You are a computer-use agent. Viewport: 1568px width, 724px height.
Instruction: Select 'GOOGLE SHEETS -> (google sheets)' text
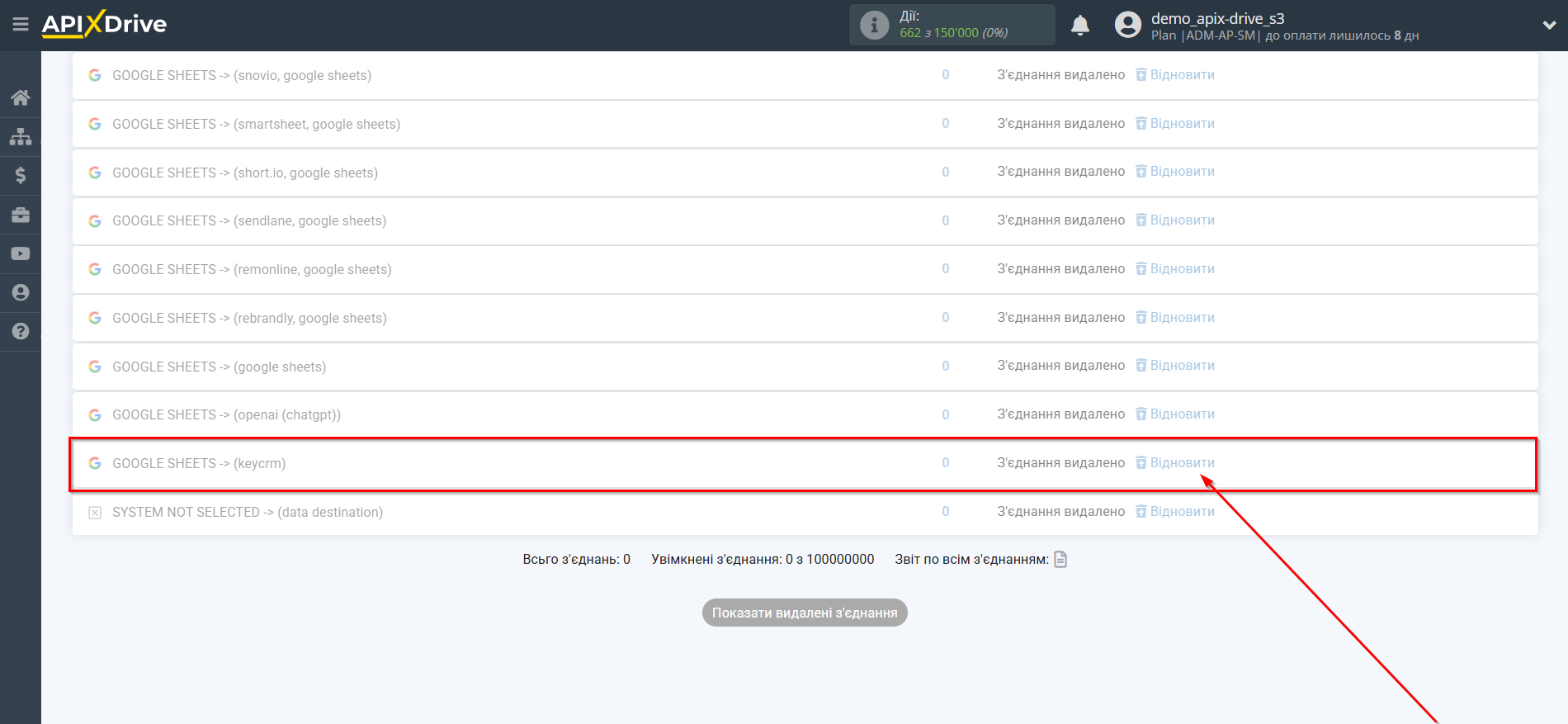pyautogui.click(x=220, y=367)
